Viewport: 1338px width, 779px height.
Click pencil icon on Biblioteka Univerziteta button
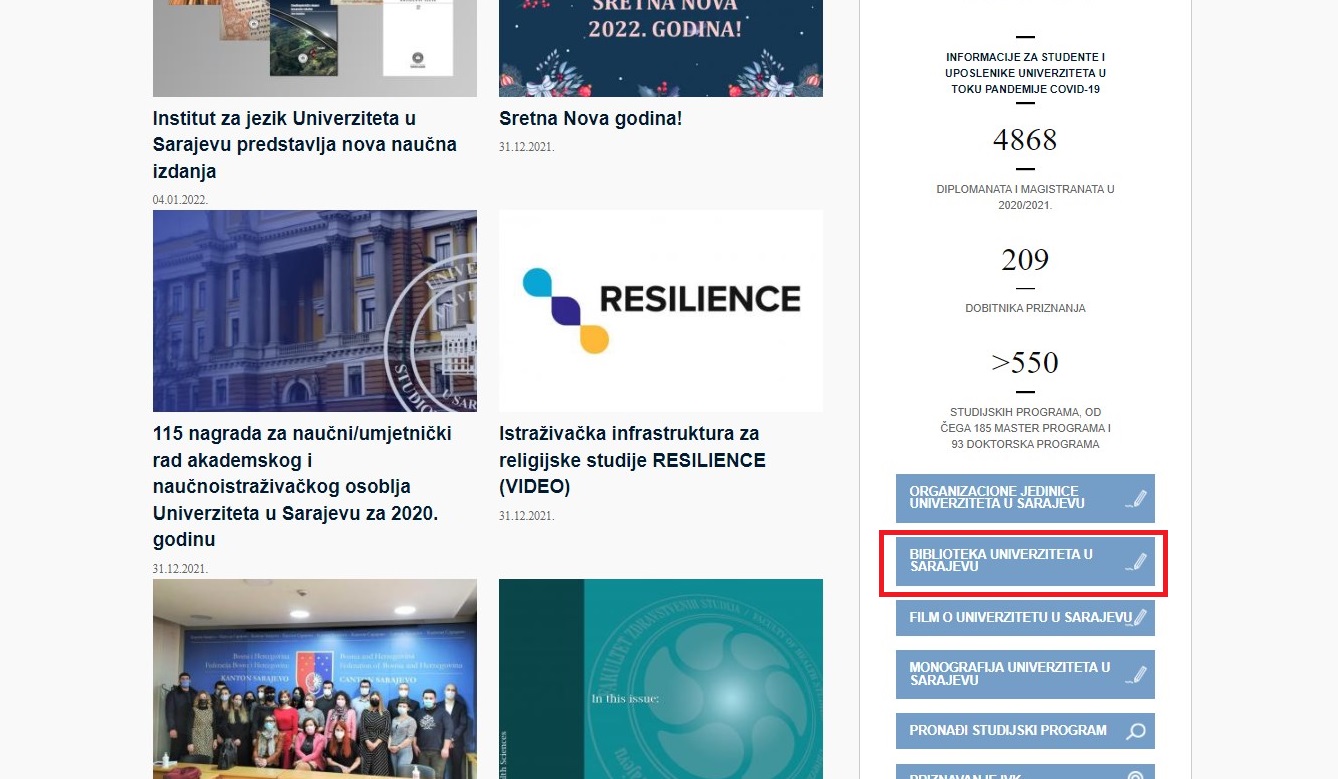click(1135, 561)
